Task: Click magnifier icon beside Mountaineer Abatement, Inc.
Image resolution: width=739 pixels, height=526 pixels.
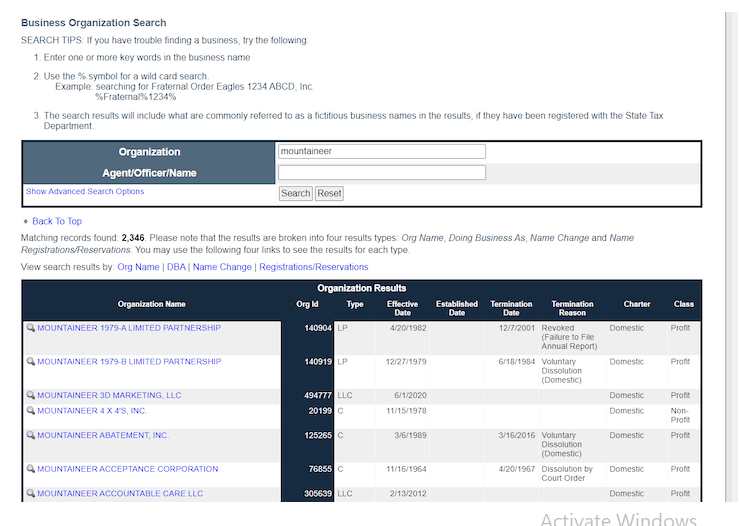Action: click(x=30, y=435)
